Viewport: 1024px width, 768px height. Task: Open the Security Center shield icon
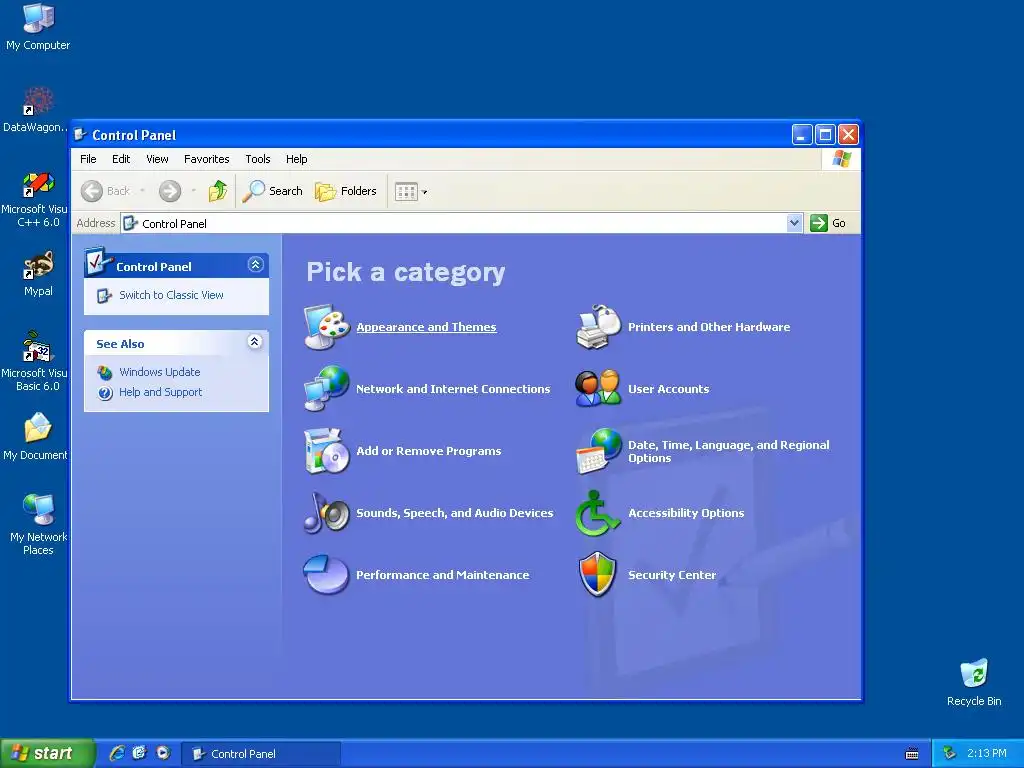598,575
